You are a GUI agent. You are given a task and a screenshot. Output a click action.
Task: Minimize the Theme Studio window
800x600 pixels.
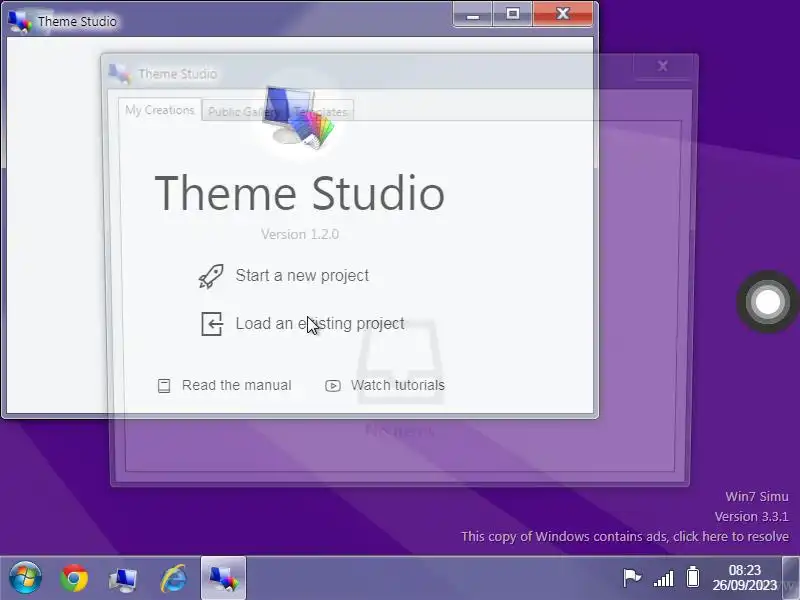point(472,14)
